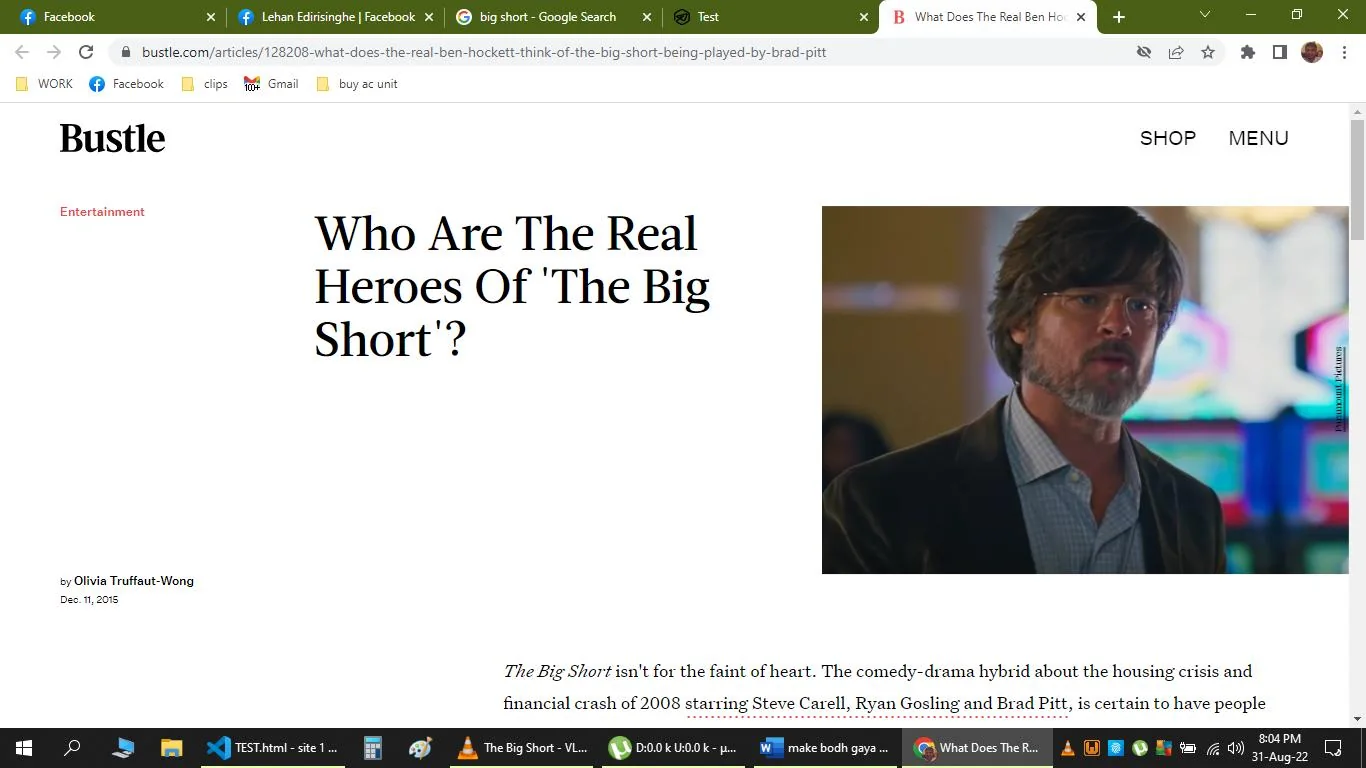
Task: Switch to VLC The Big Short window
Action: 522,748
